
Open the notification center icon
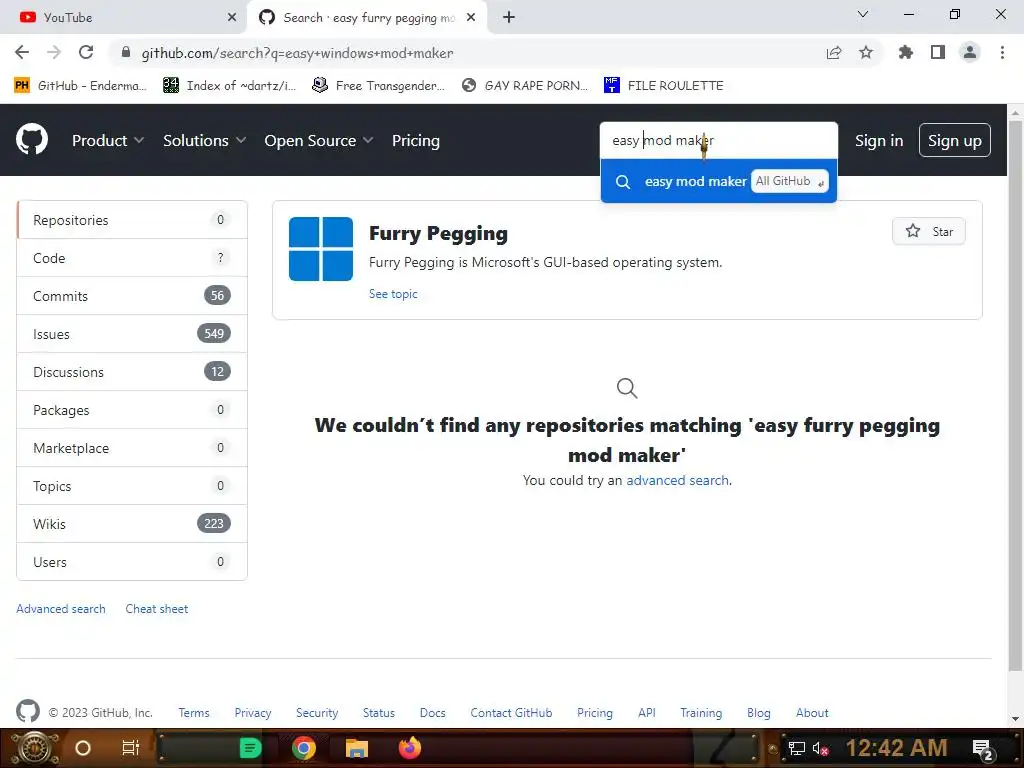[983, 749]
